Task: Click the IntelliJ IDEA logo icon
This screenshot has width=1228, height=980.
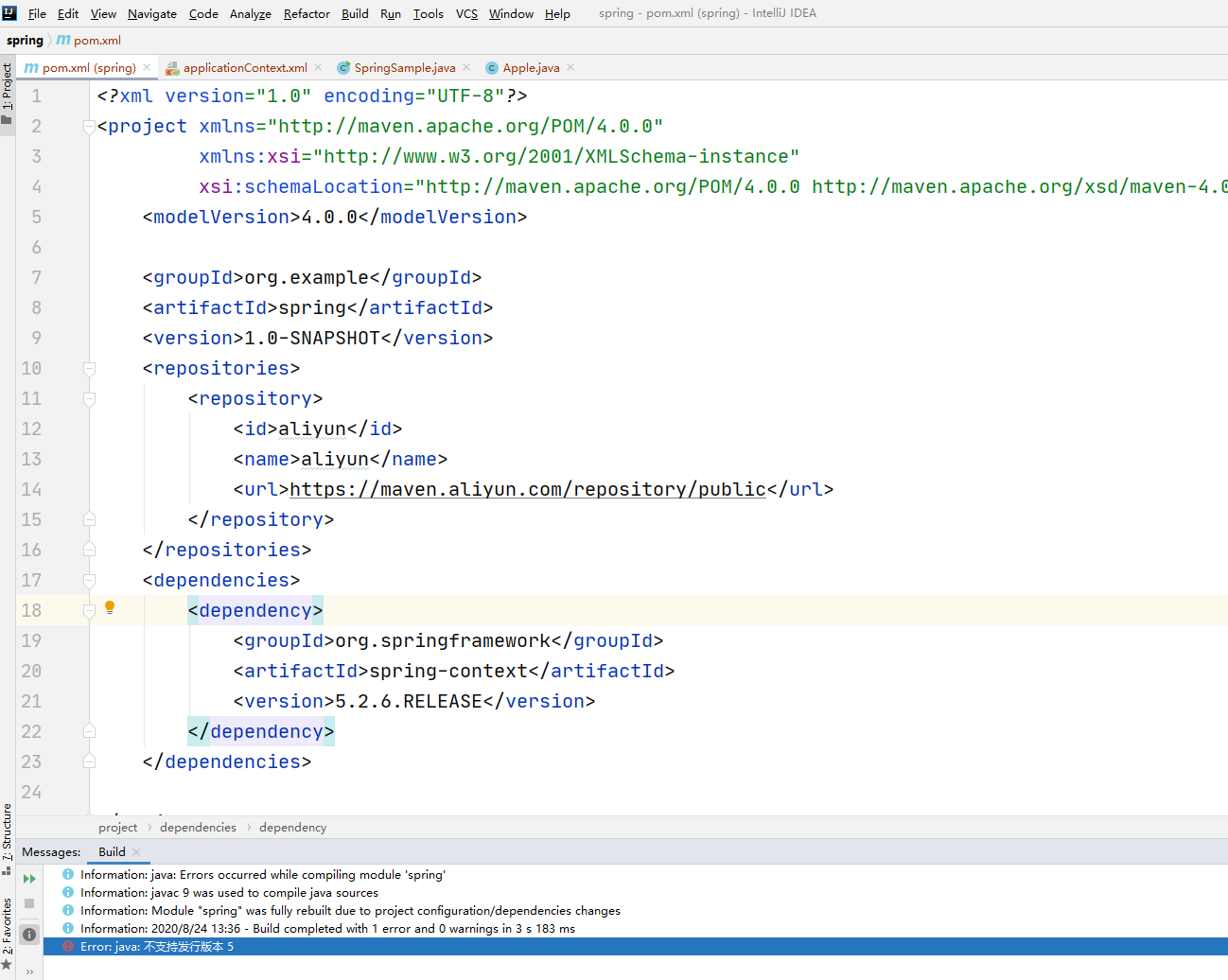Action: pos(9,13)
